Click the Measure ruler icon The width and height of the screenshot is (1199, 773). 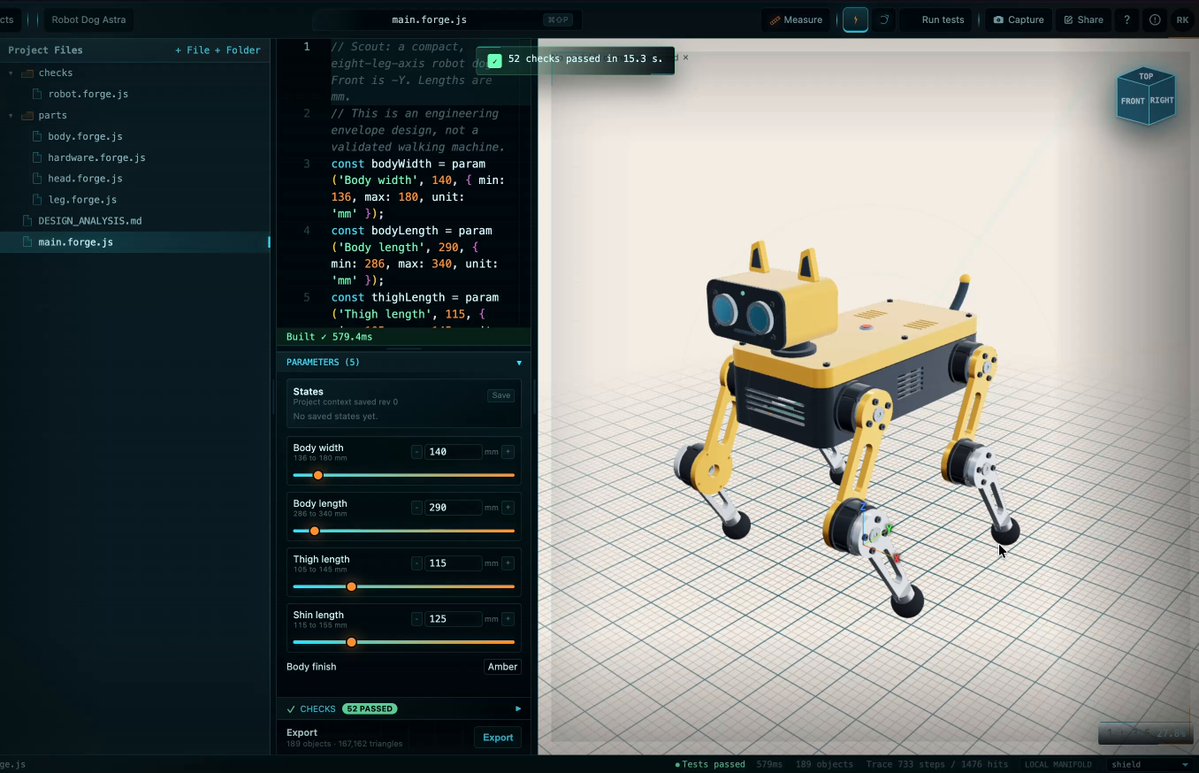775,20
